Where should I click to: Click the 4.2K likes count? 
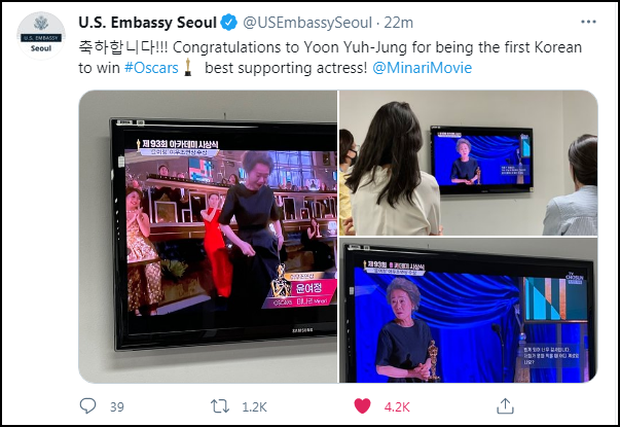(397, 407)
